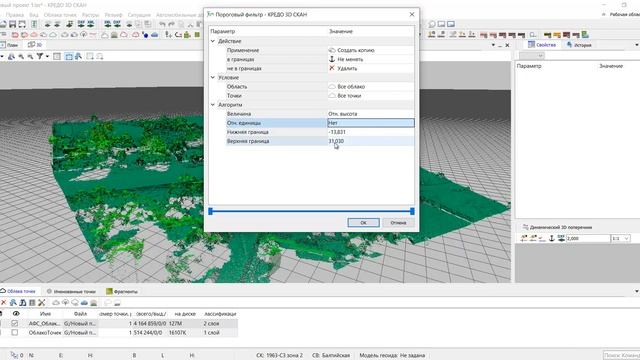Image resolution: width=640 pixels, height=360 pixels.
Task: Toggle eye visibility column header
Action: pos(16,313)
